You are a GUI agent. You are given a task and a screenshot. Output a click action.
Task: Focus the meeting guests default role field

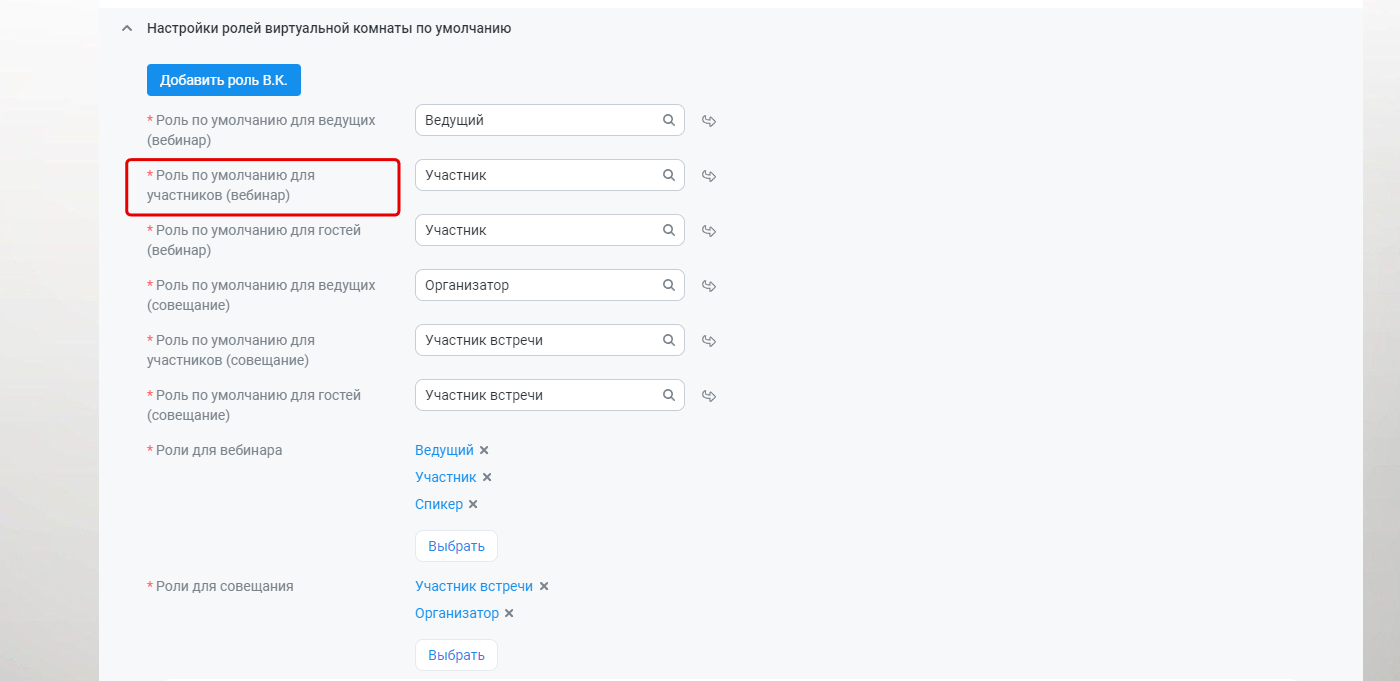[550, 395]
